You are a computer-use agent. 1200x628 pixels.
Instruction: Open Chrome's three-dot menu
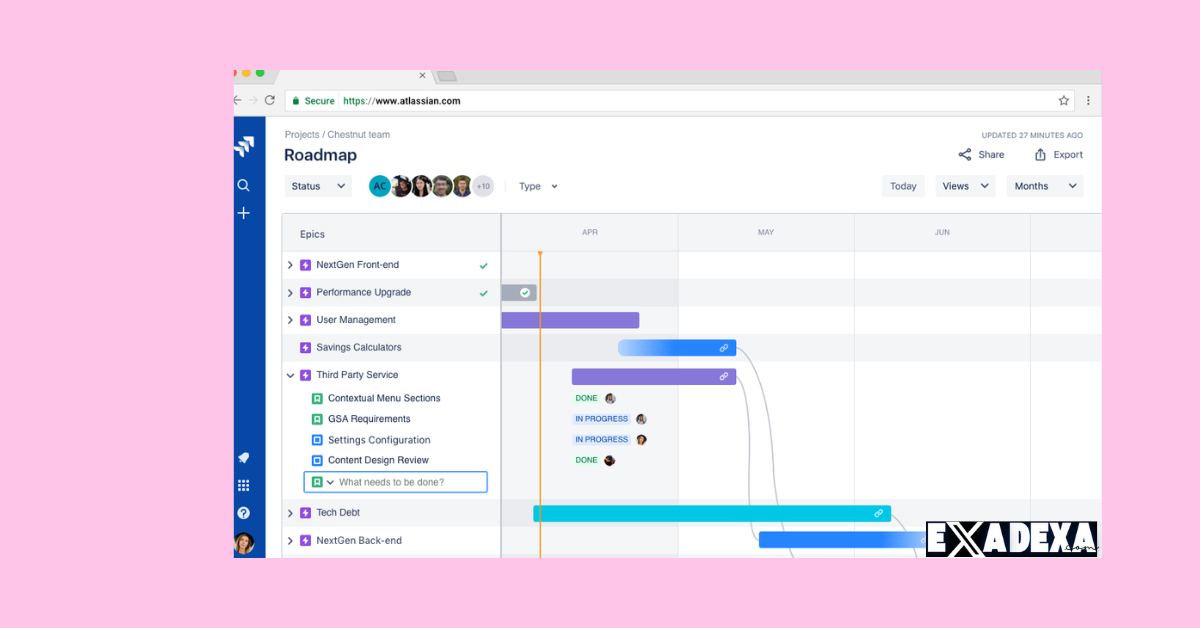[x=1088, y=100]
